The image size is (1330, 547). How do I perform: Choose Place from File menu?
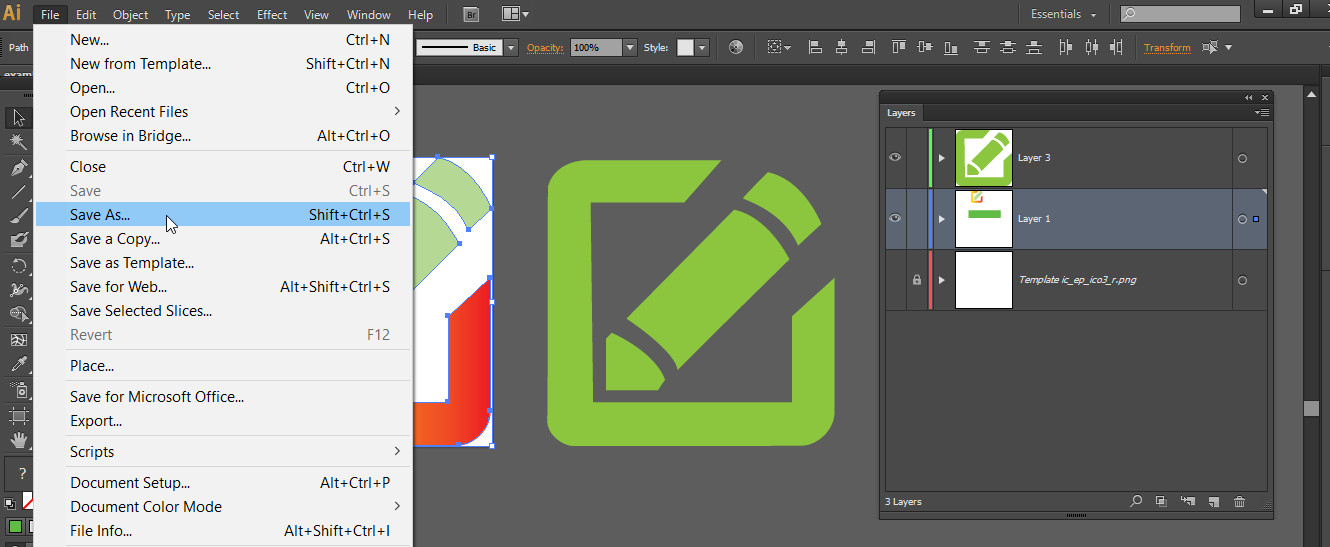pyautogui.click(x=222, y=365)
